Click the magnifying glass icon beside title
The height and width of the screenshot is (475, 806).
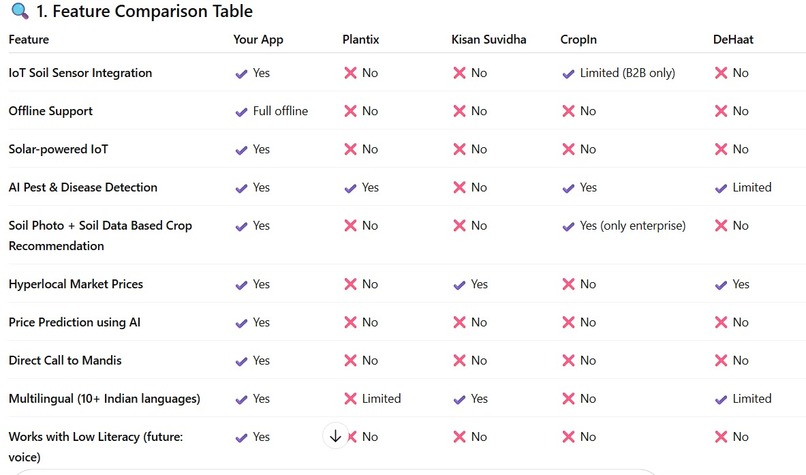point(20,11)
